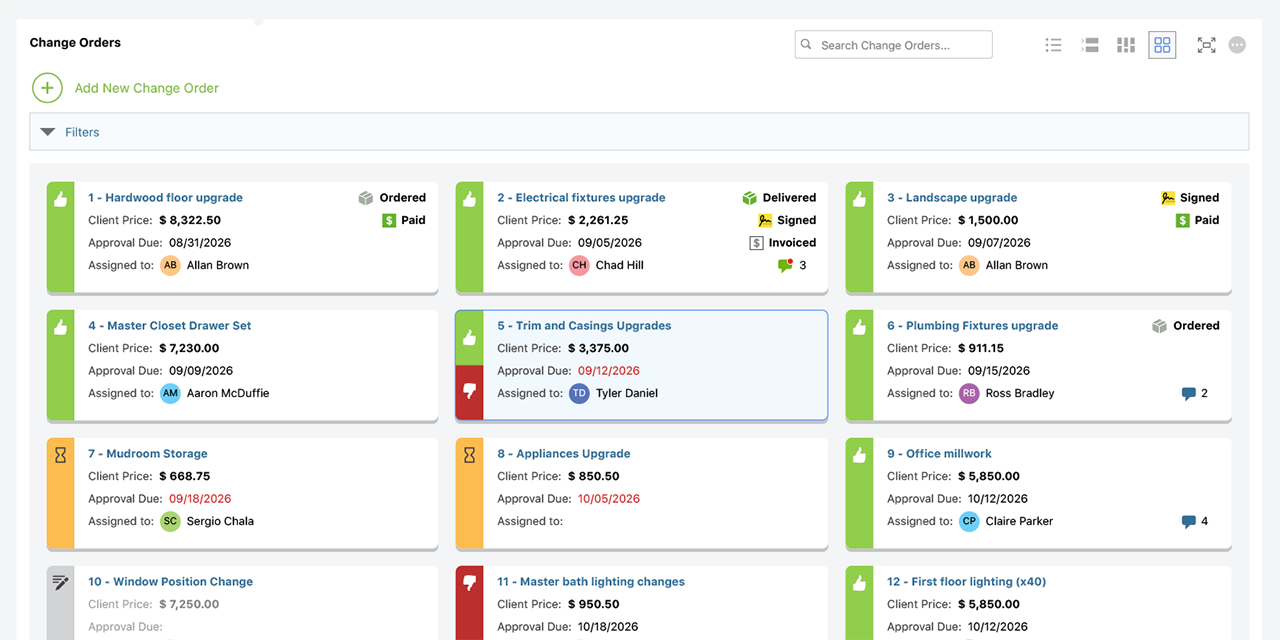Switch to detailed list view icon
This screenshot has width=1280, height=640.
(1090, 45)
